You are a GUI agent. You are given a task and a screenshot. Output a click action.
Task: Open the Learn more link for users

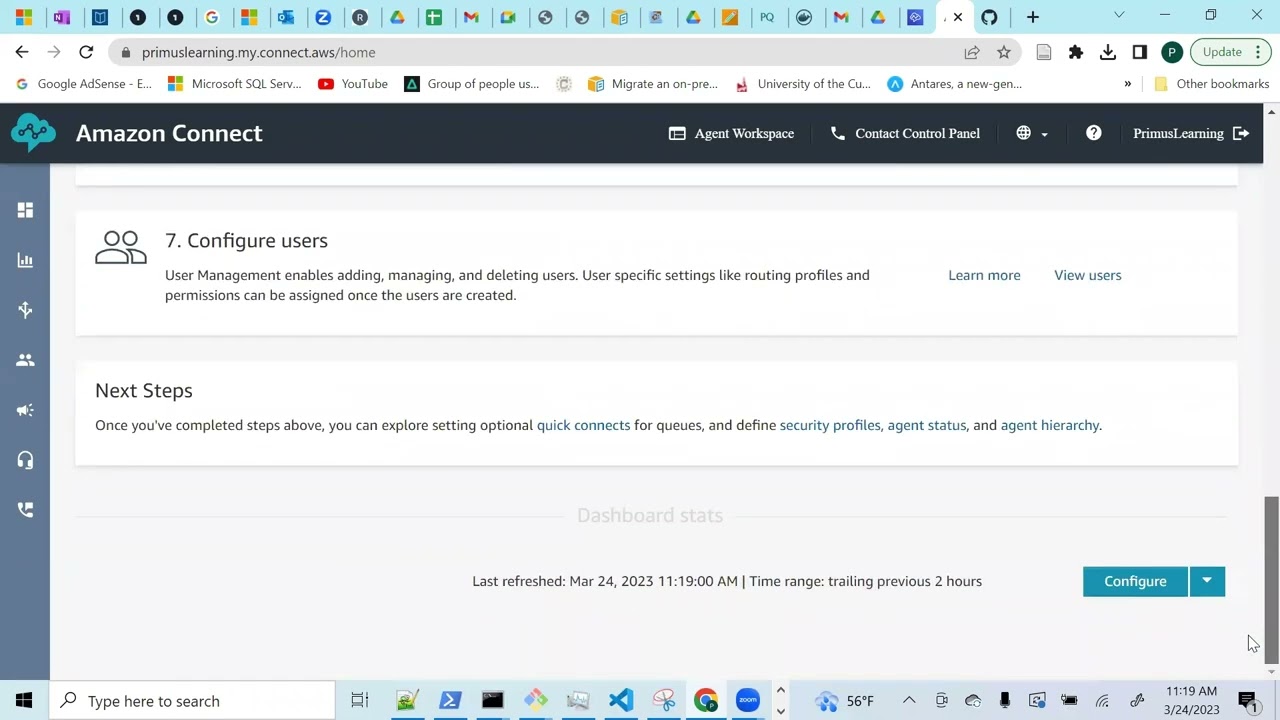coord(984,275)
